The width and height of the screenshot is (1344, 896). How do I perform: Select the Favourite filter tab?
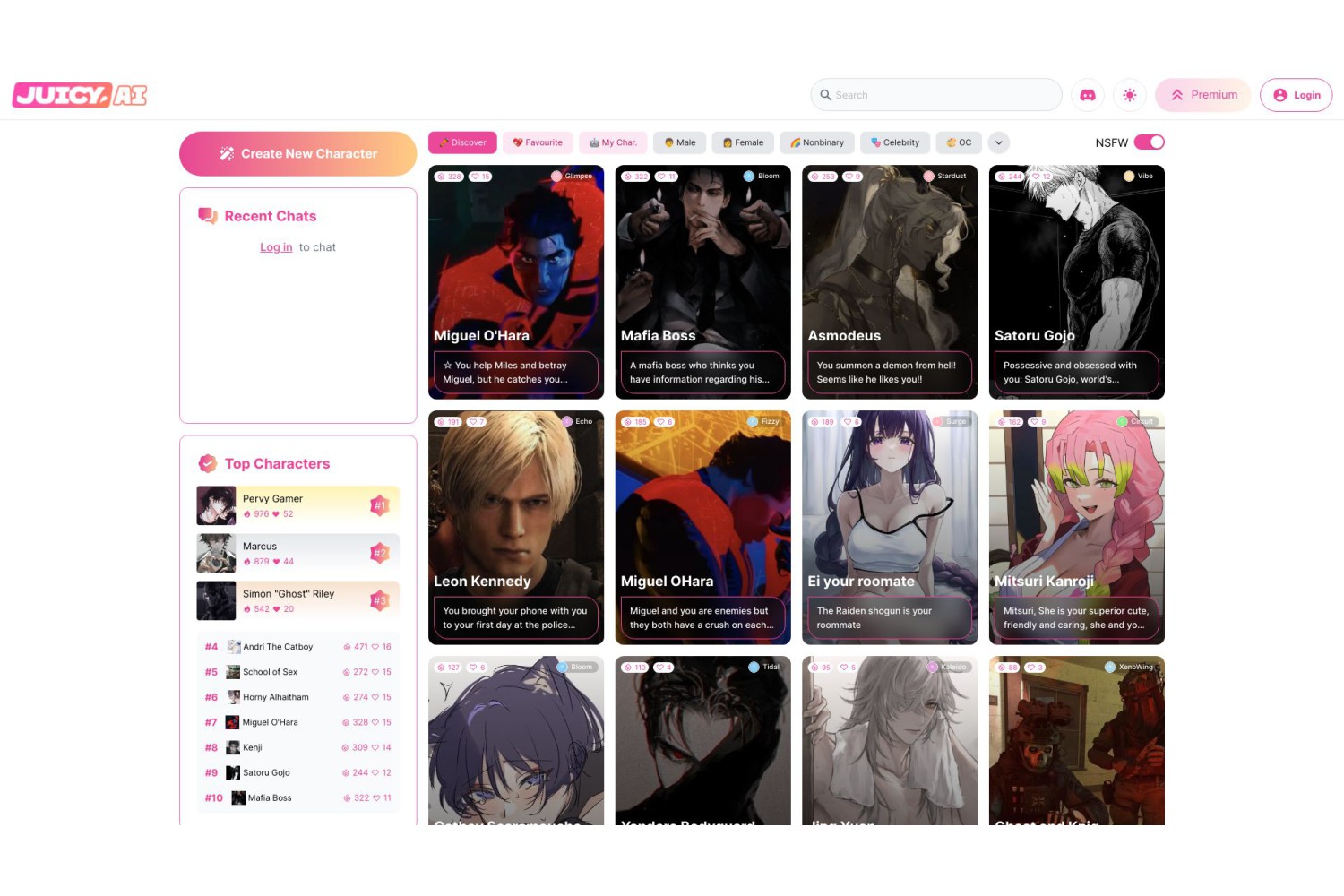pyautogui.click(x=538, y=142)
